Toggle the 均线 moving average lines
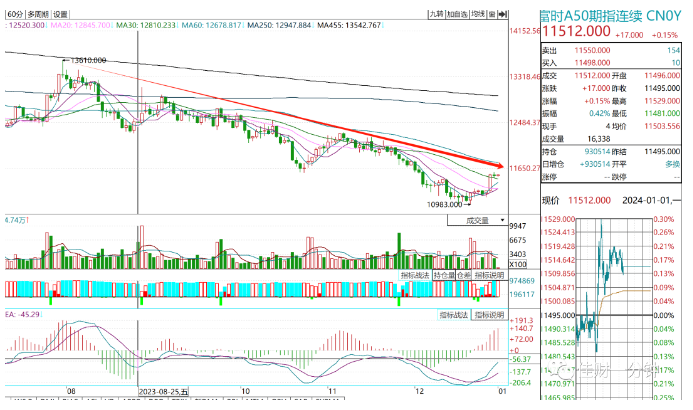This screenshot has width=693, height=410. pyautogui.click(x=478, y=14)
